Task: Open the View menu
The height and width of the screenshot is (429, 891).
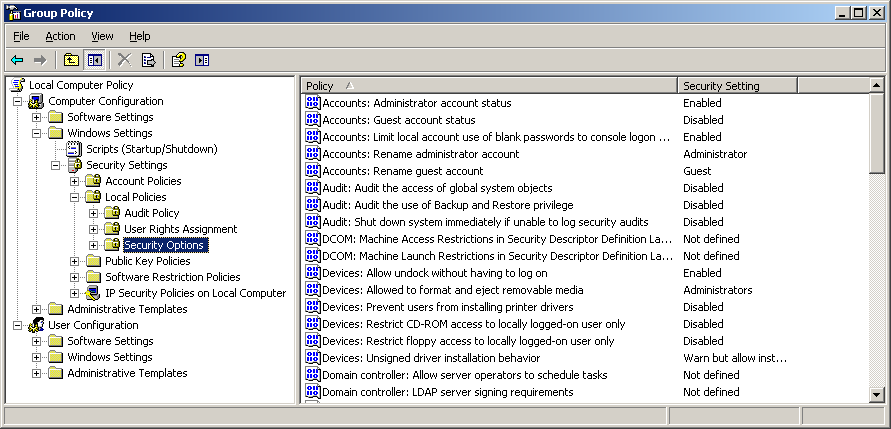Action: 102,36
